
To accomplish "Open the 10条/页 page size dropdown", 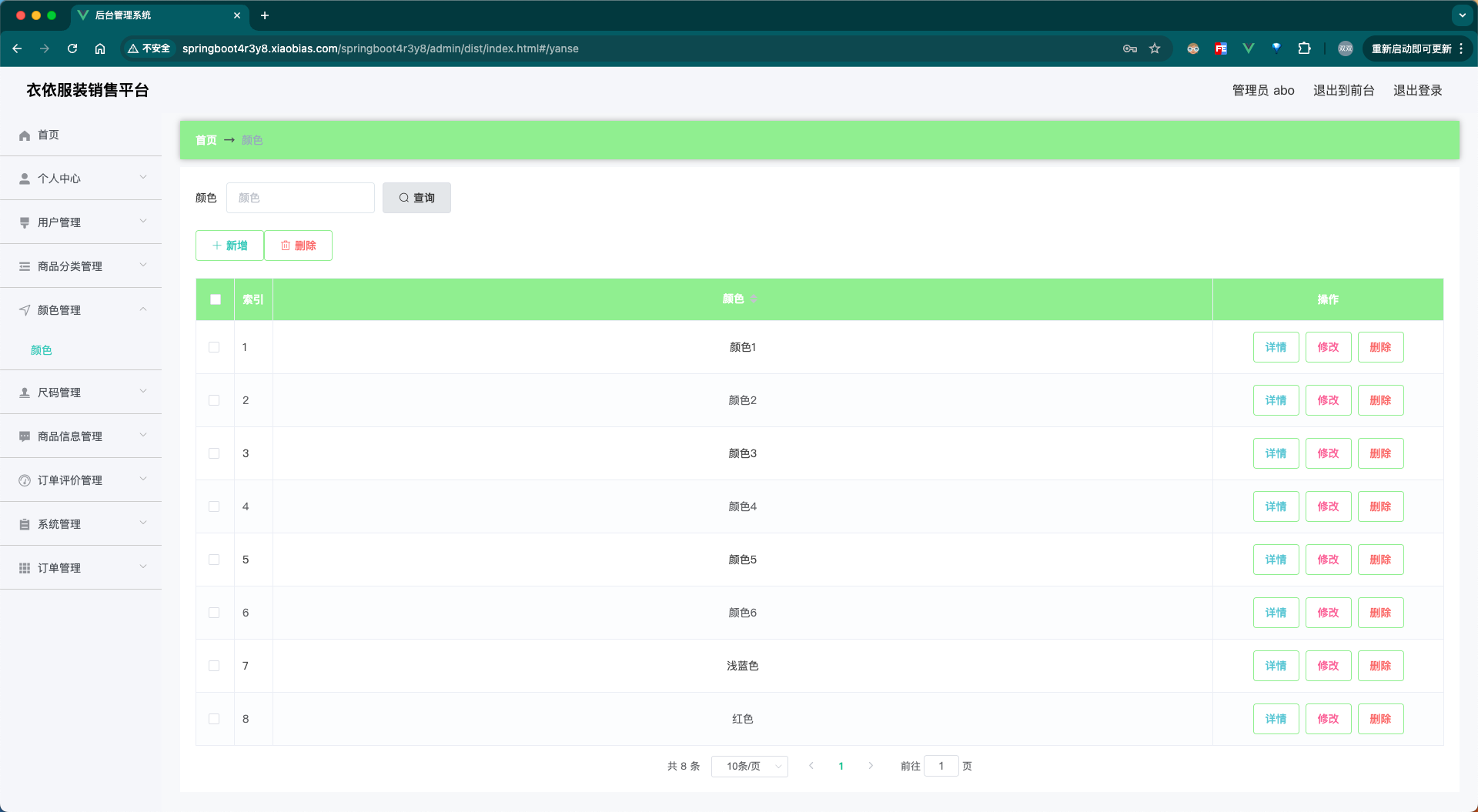I will coord(750,766).
